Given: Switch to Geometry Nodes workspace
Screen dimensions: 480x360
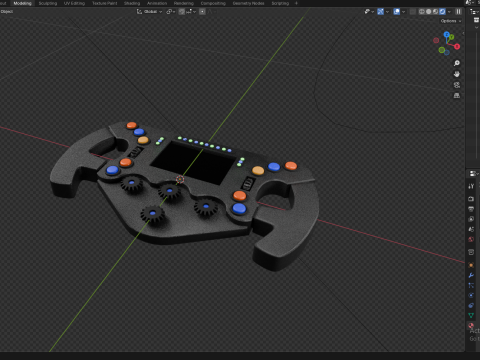Looking at the screenshot, I should (x=248, y=3).
